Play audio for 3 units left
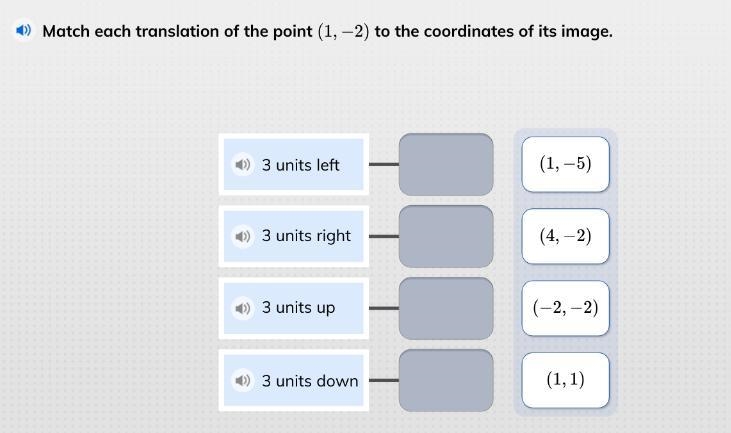 pyautogui.click(x=242, y=165)
